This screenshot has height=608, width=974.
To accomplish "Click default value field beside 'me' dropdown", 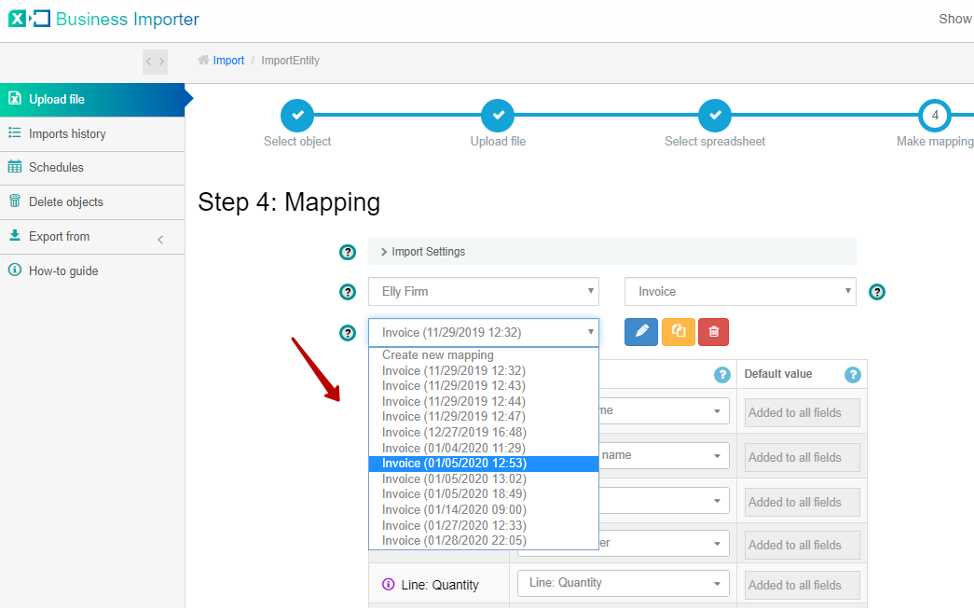I will (x=802, y=412).
